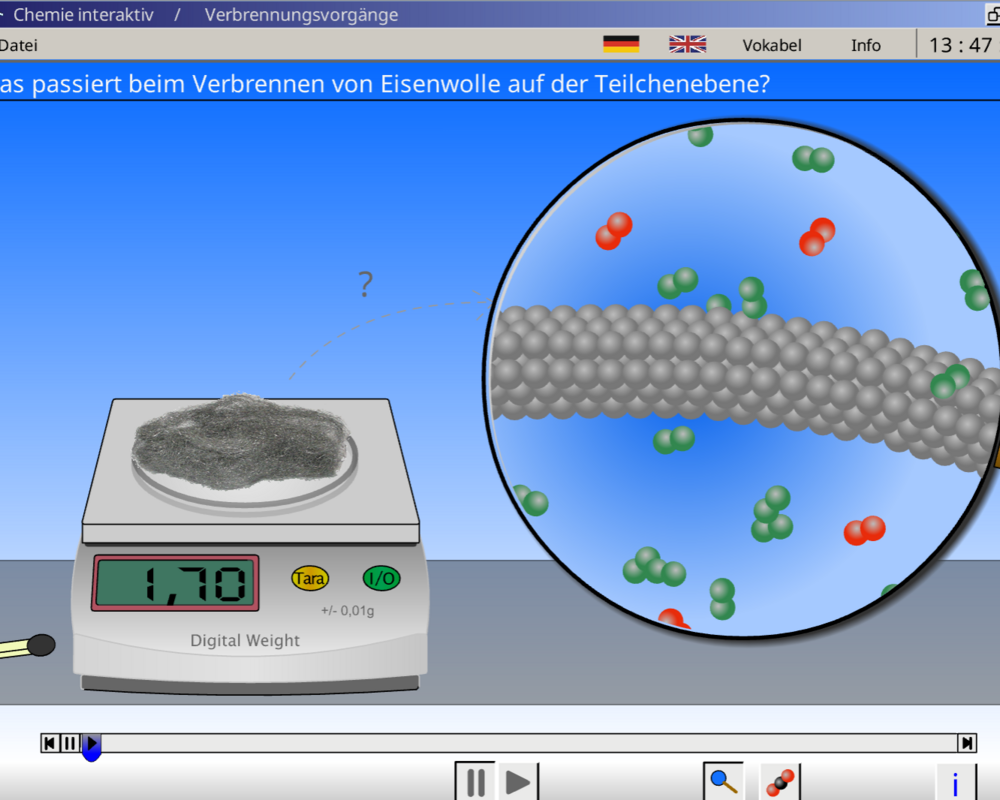Open the blue info 'i' button
1000x800 pixels.
point(955,783)
